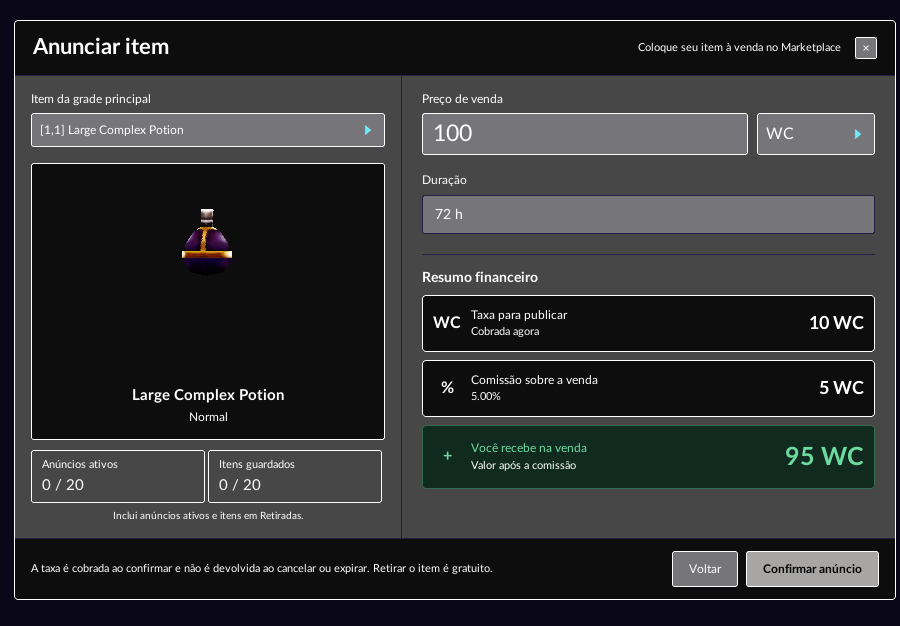Click the "Comissão sobre a venda" label
The width and height of the screenshot is (900, 626).
tap(534, 380)
